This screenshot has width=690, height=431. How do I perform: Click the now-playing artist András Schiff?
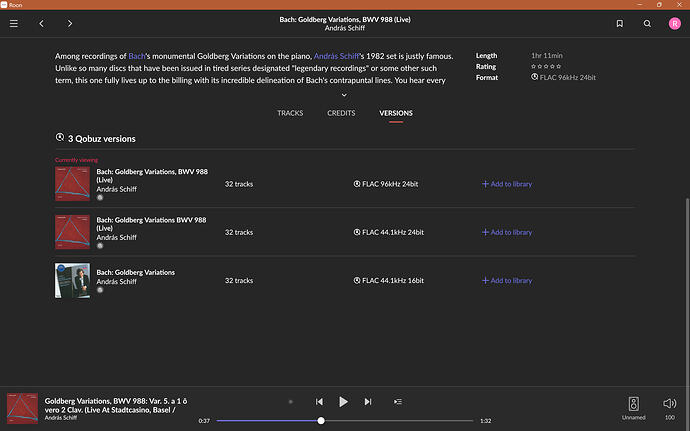[61, 418]
